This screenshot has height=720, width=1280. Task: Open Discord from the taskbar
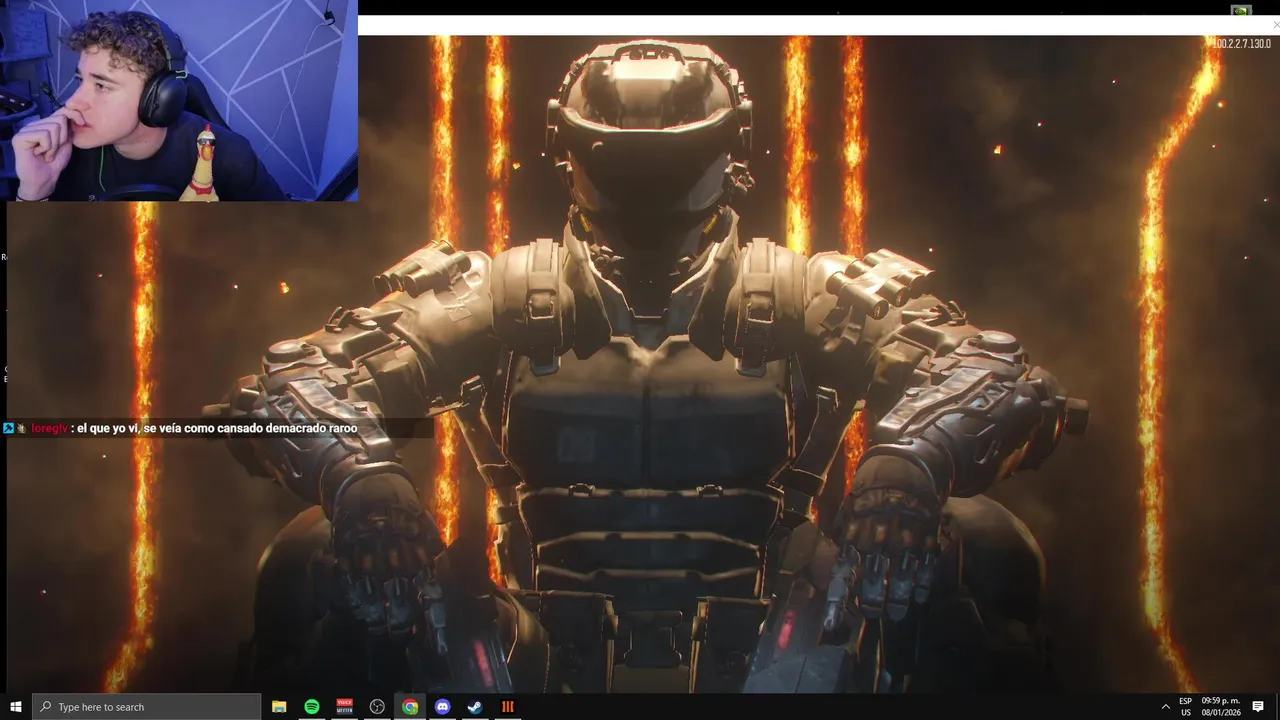click(443, 707)
